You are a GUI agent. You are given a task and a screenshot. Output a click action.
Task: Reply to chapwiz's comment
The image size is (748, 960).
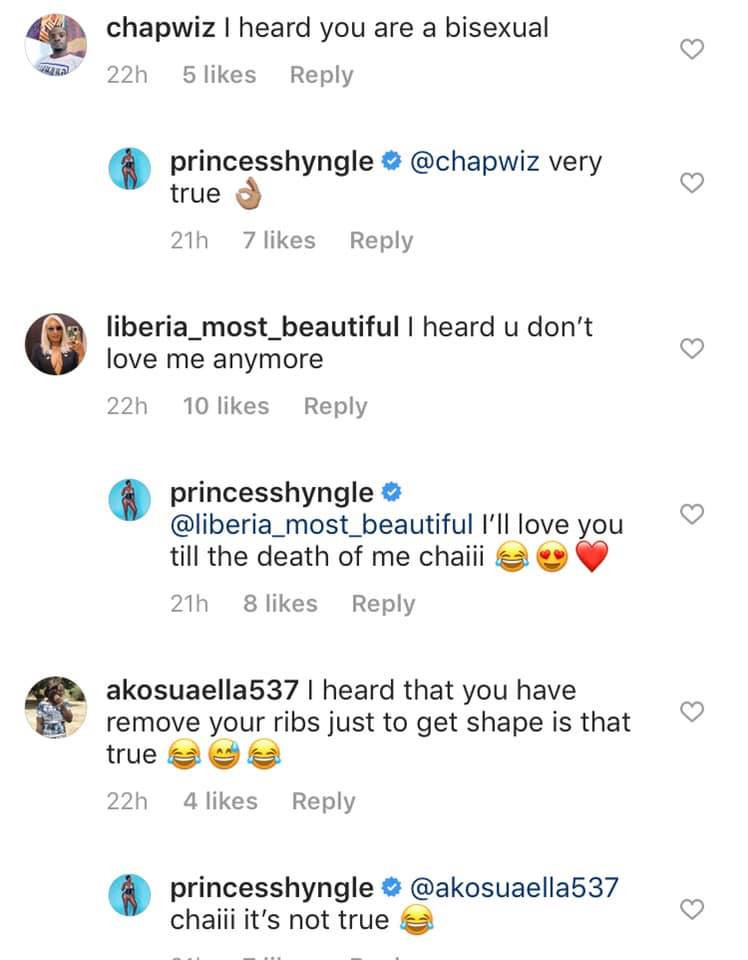click(321, 75)
